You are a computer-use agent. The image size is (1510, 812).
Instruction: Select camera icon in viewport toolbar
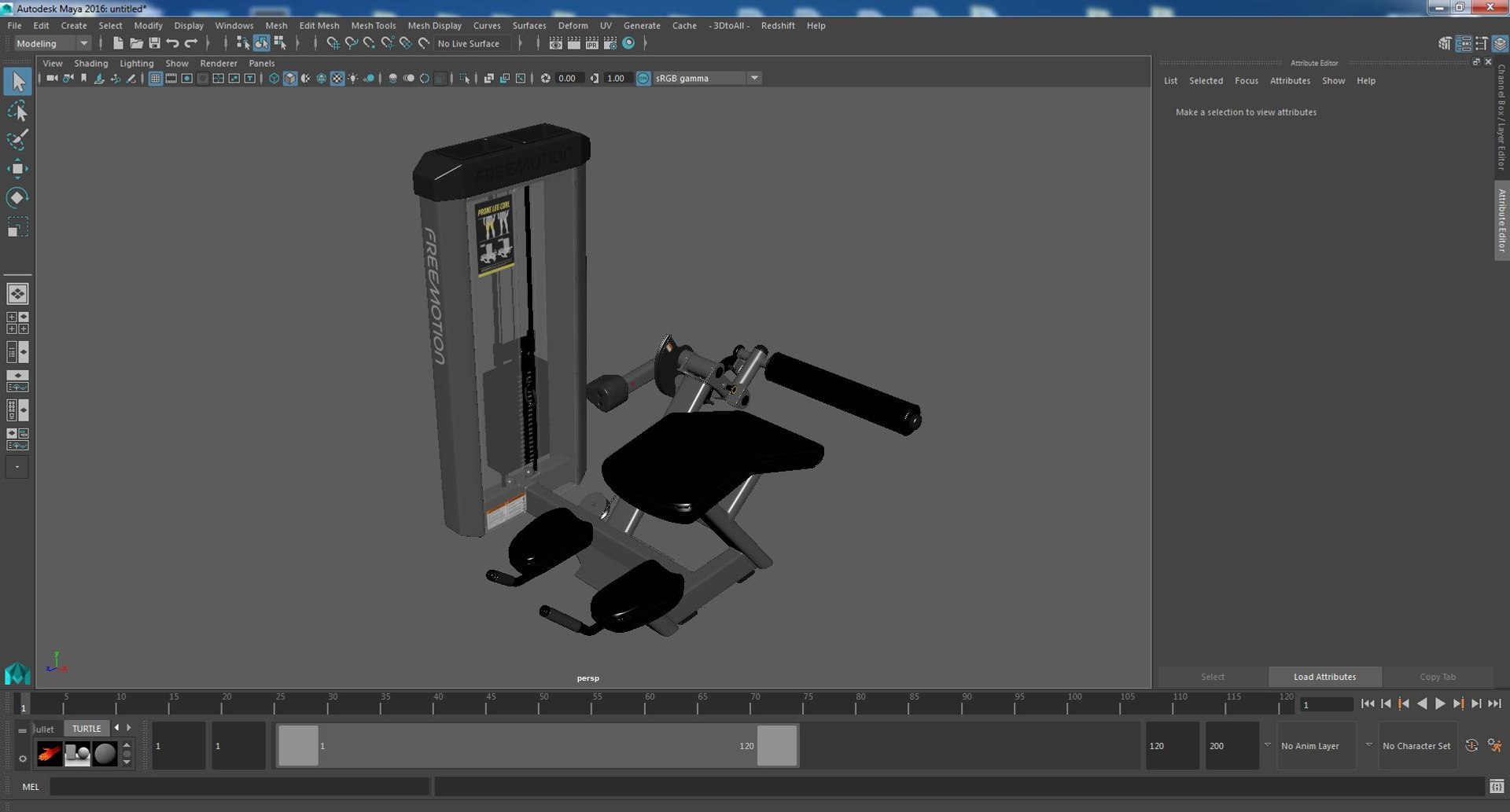click(x=52, y=78)
